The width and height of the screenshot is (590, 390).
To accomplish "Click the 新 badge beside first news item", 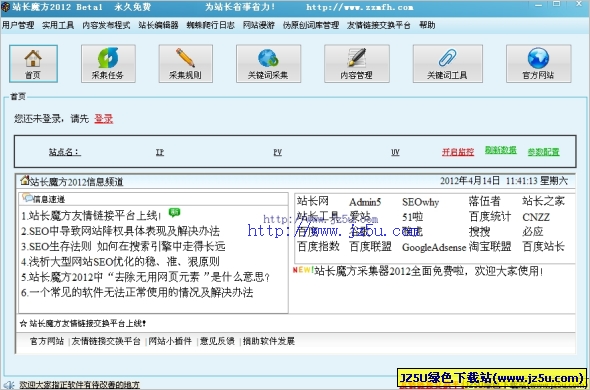I will point(174,213).
